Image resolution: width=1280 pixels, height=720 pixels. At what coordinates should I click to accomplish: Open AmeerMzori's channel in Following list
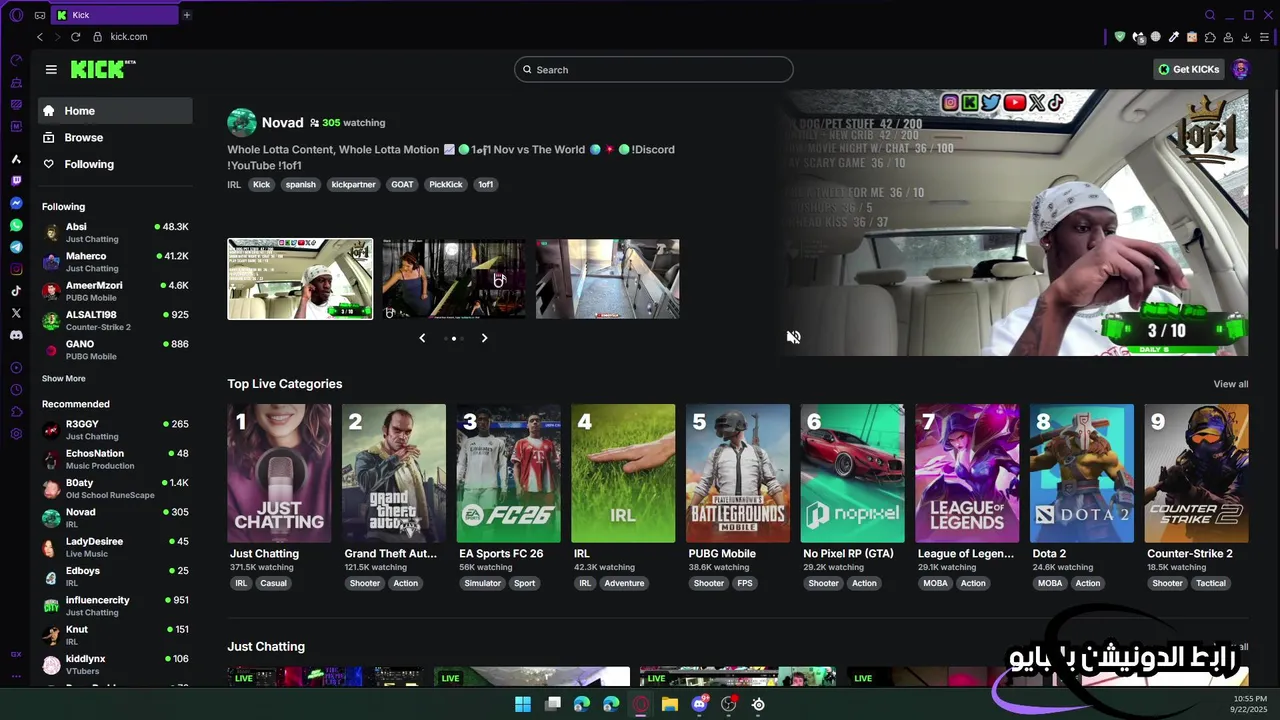point(115,291)
